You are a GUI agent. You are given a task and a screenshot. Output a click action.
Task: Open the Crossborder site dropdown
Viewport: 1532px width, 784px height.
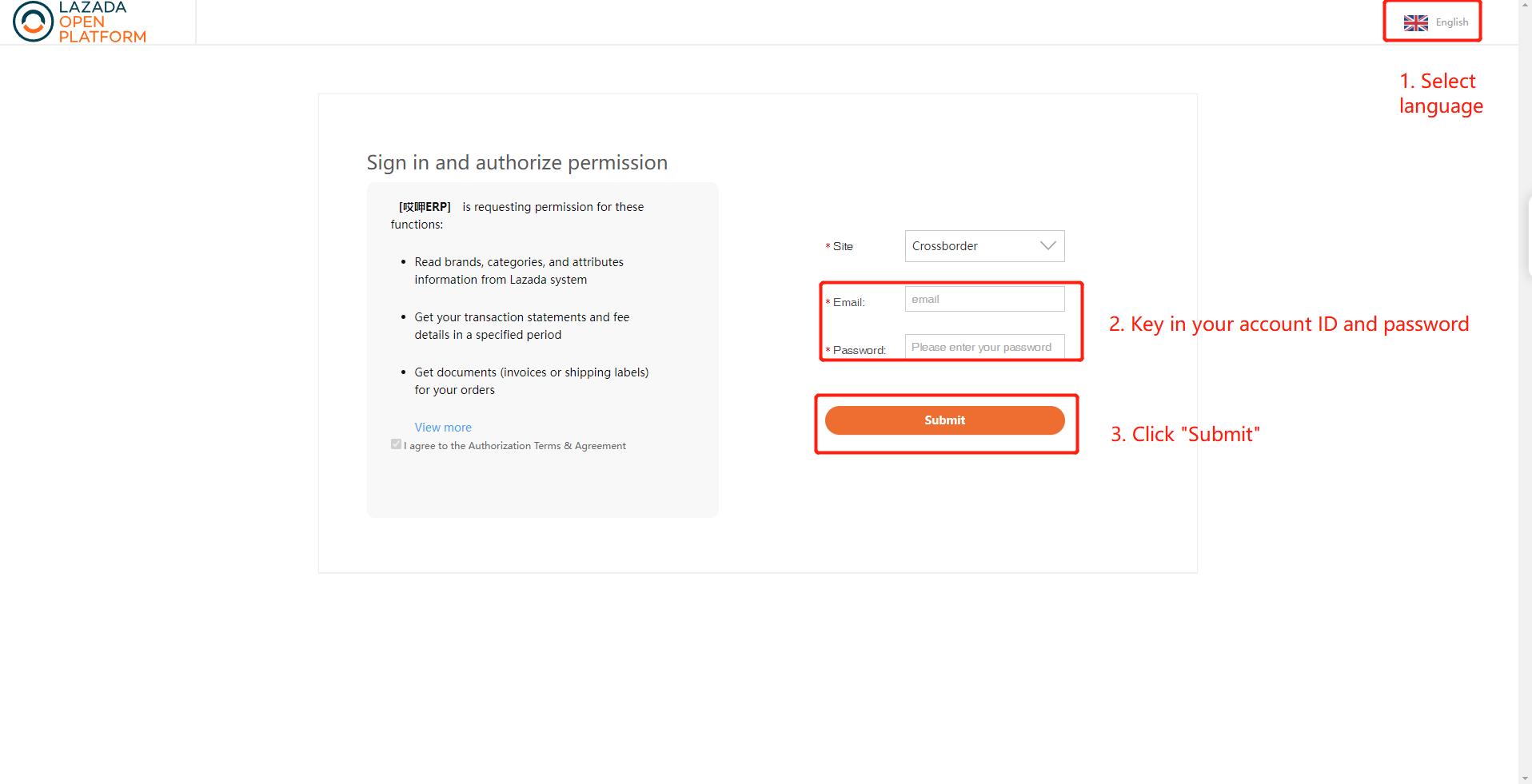point(984,246)
